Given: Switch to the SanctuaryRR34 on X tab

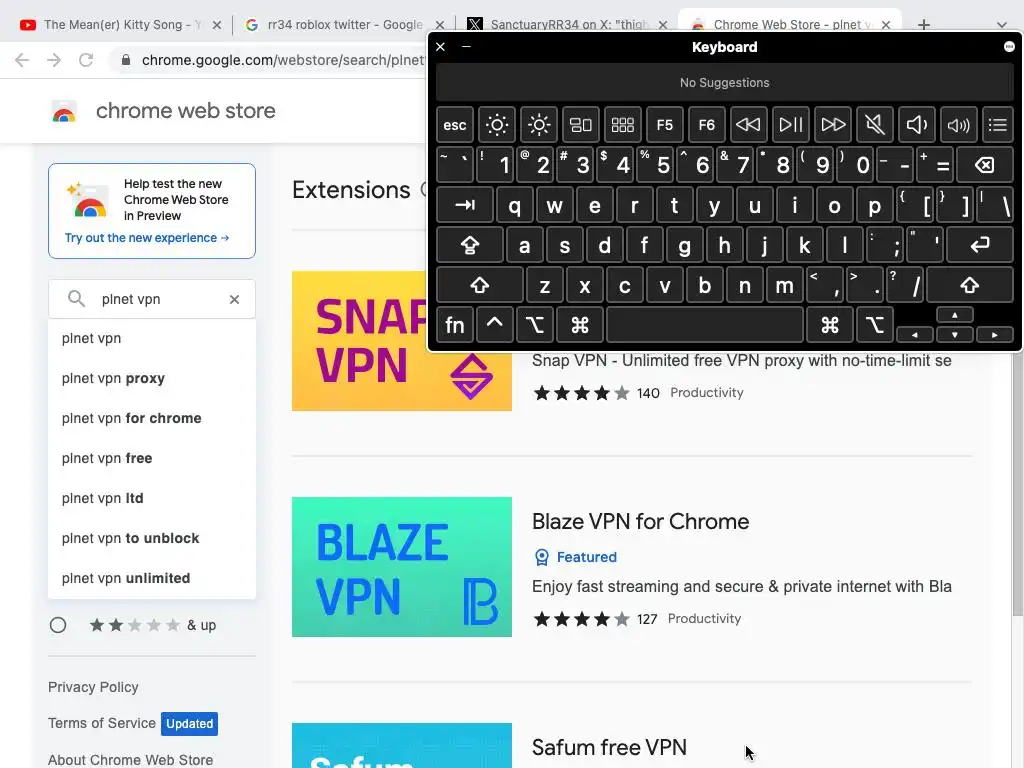Looking at the screenshot, I should tap(567, 25).
